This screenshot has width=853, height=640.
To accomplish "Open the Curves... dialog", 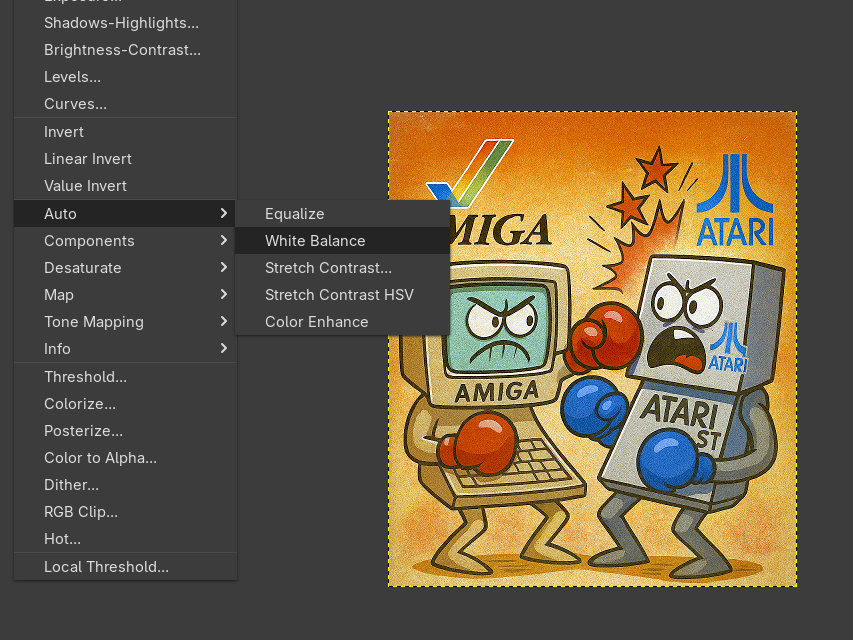I will (x=75, y=104).
